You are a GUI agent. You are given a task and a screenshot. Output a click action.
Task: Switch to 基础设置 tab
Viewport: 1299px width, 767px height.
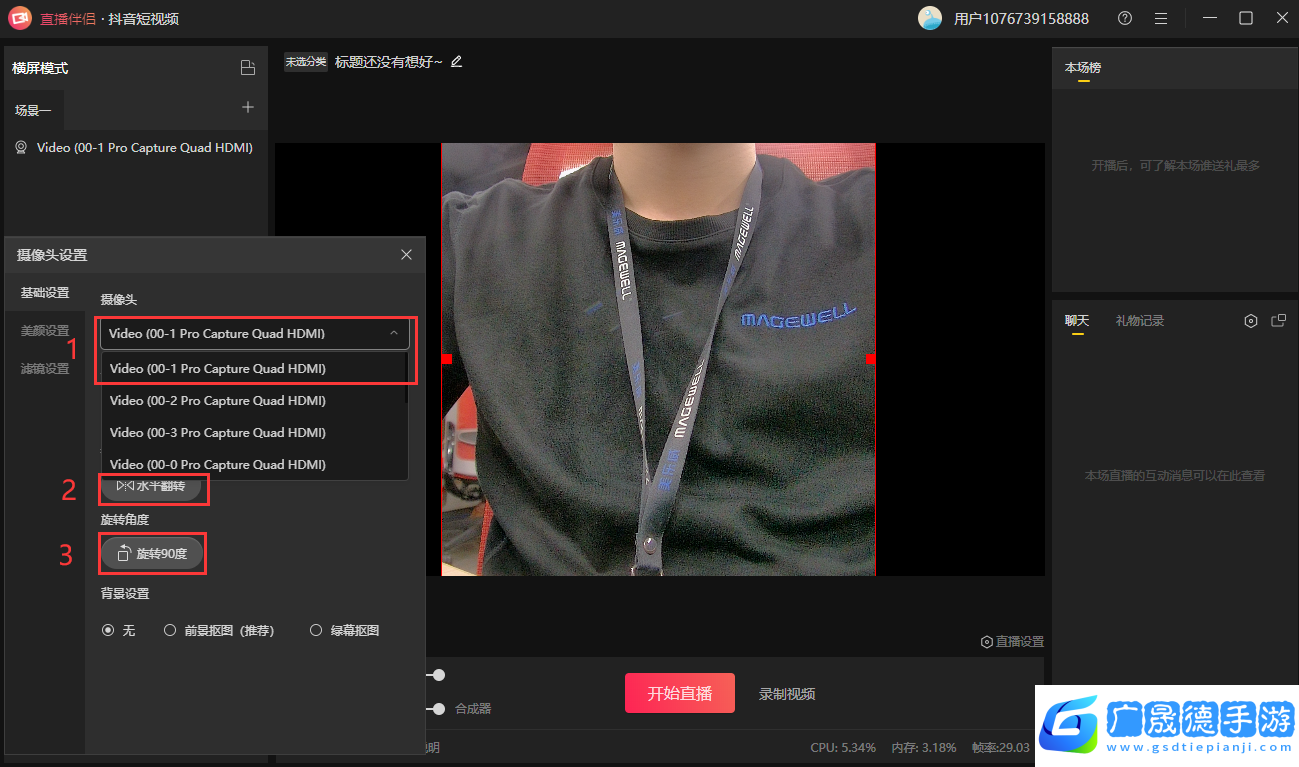click(x=45, y=292)
